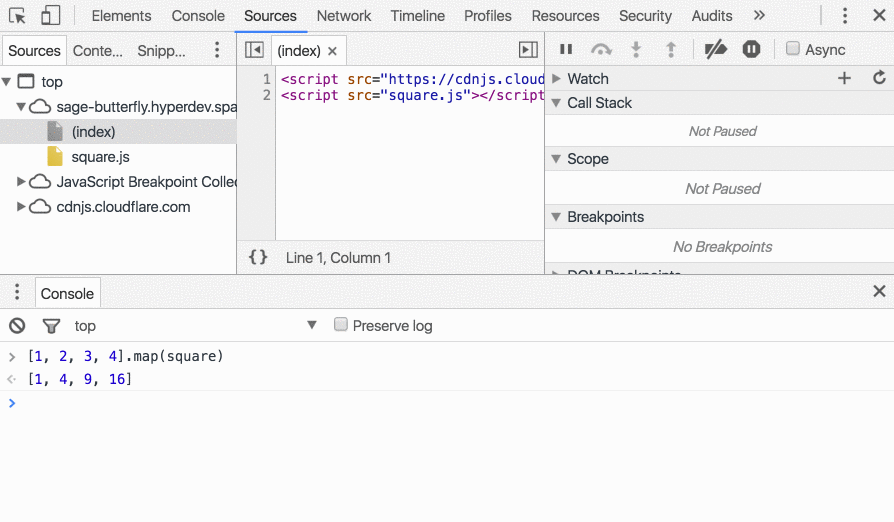Select the Sources navigator subtab
This screenshot has height=522, width=894.
tap(34, 51)
